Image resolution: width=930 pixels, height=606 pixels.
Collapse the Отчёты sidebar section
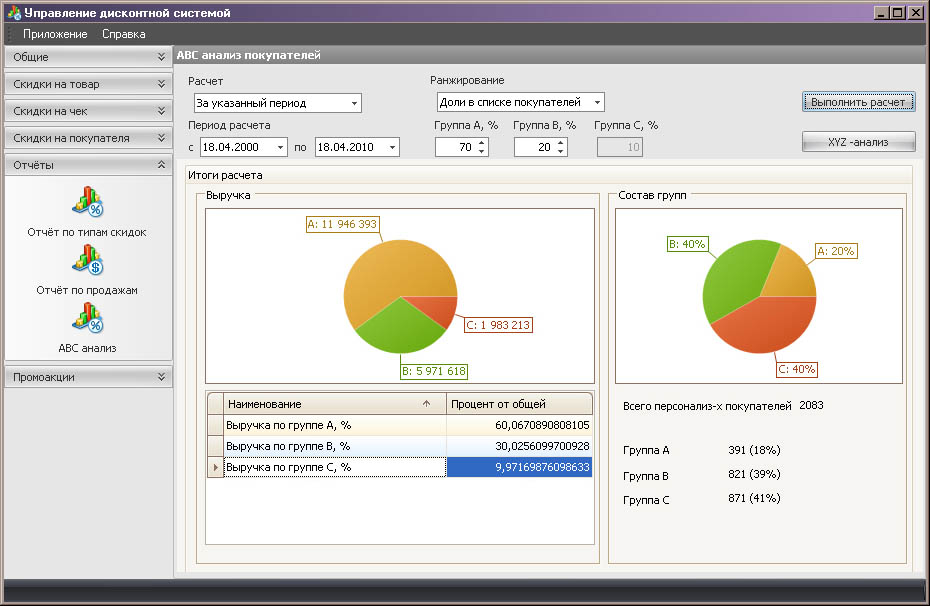tap(88, 165)
